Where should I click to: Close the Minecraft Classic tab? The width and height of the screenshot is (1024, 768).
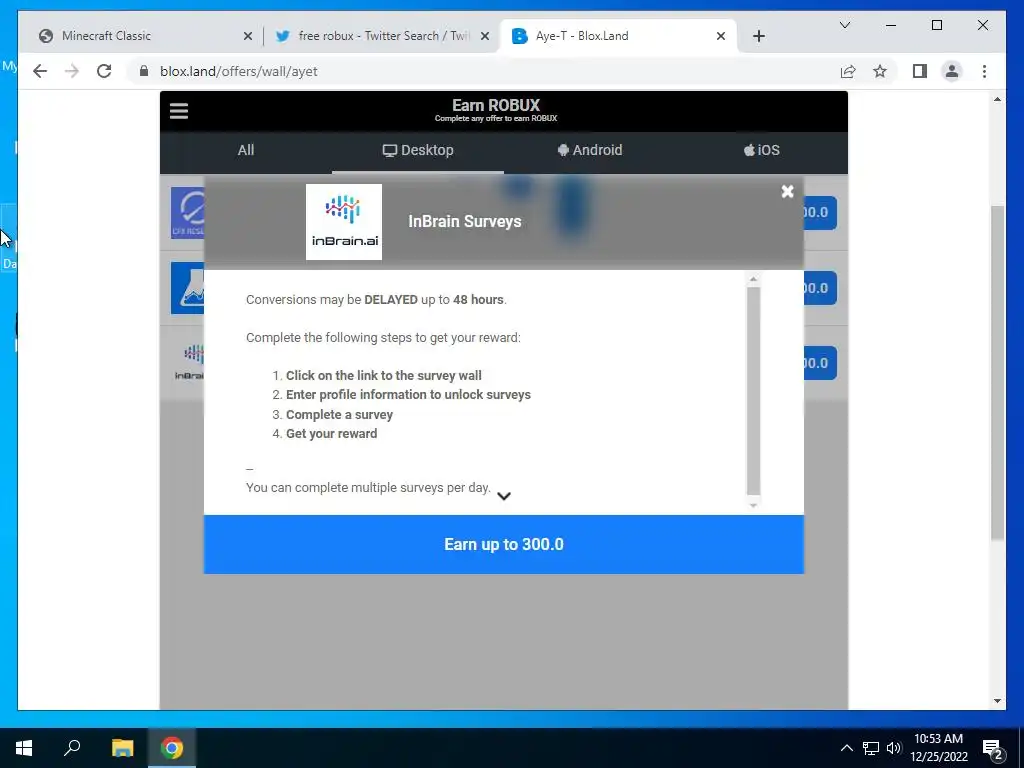pos(248,37)
